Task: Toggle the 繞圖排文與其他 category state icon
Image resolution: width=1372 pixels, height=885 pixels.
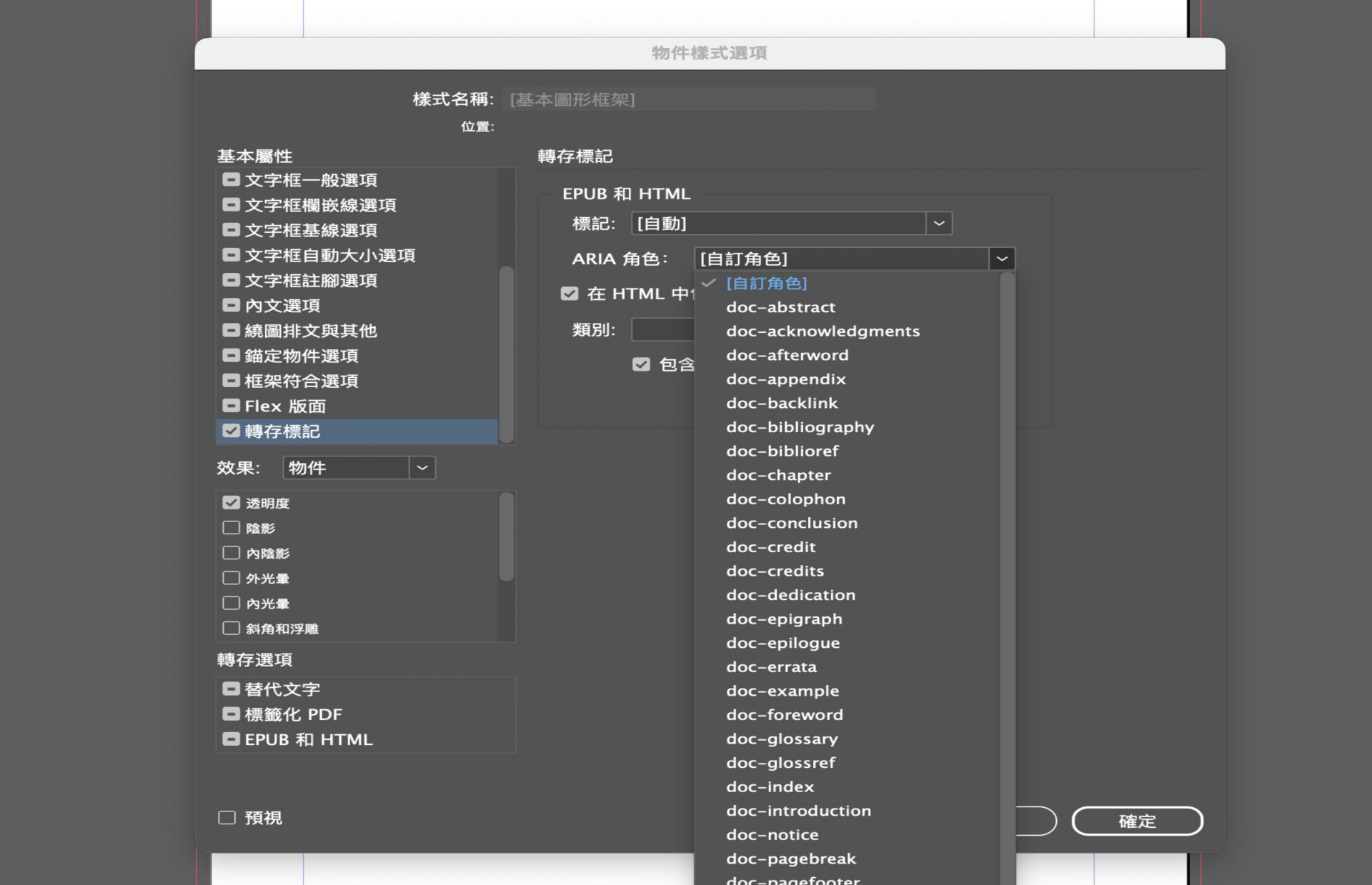Action: click(x=231, y=331)
